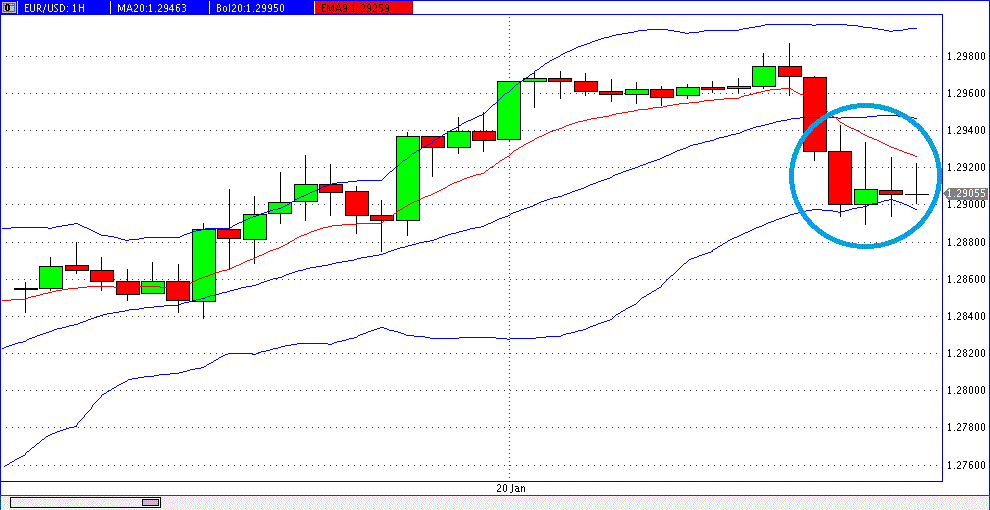Click the 1.29600 price axis label
This screenshot has width=990, height=510.
[965, 94]
